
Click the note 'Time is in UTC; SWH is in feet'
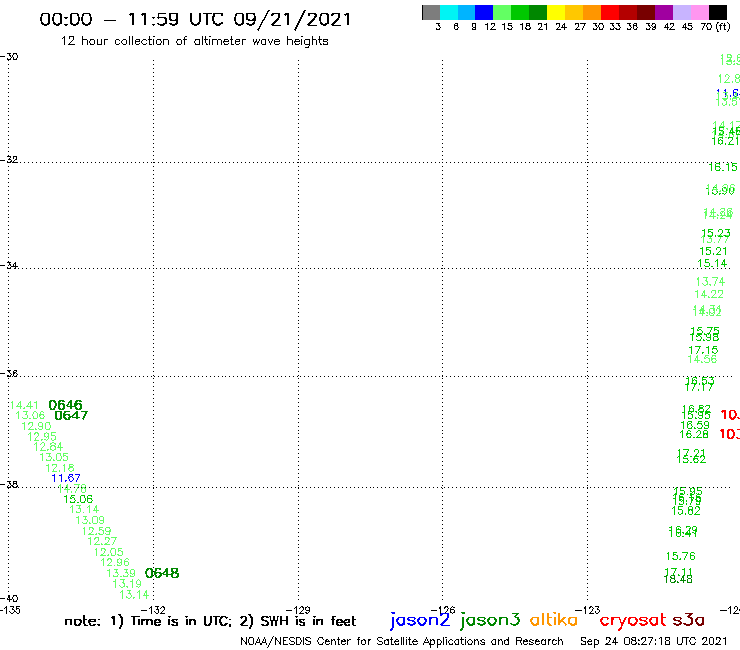pyautogui.click(x=210, y=621)
